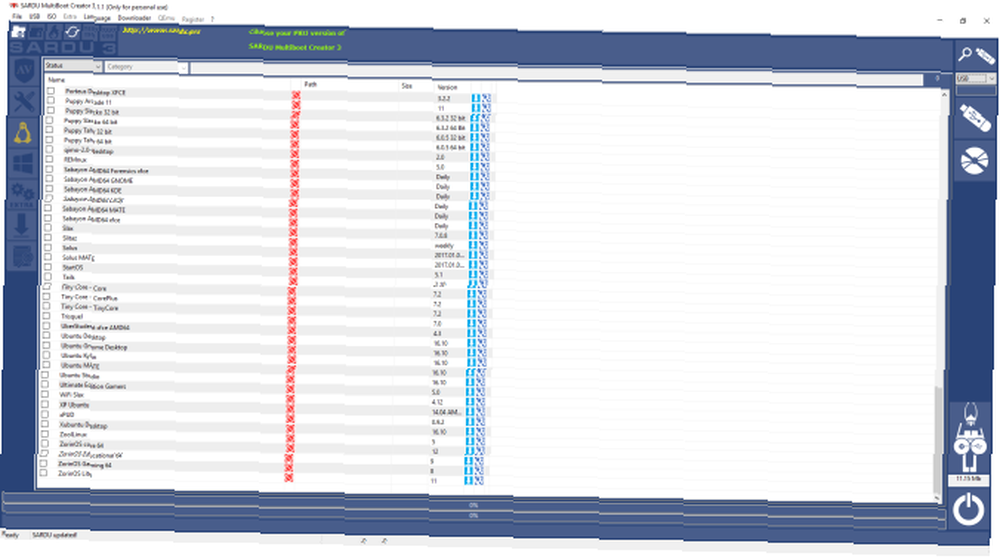1000x559 pixels.
Task: Click the 'SARDU updated' status bar text
Action: [x=54, y=535]
